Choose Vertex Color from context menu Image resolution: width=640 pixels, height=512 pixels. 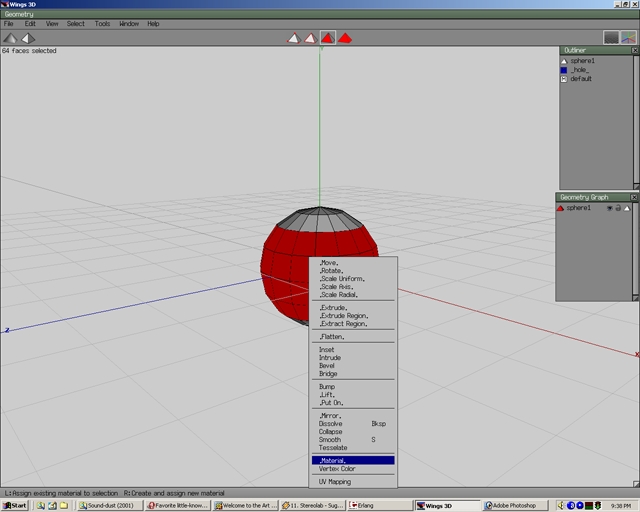click(353, 469)
